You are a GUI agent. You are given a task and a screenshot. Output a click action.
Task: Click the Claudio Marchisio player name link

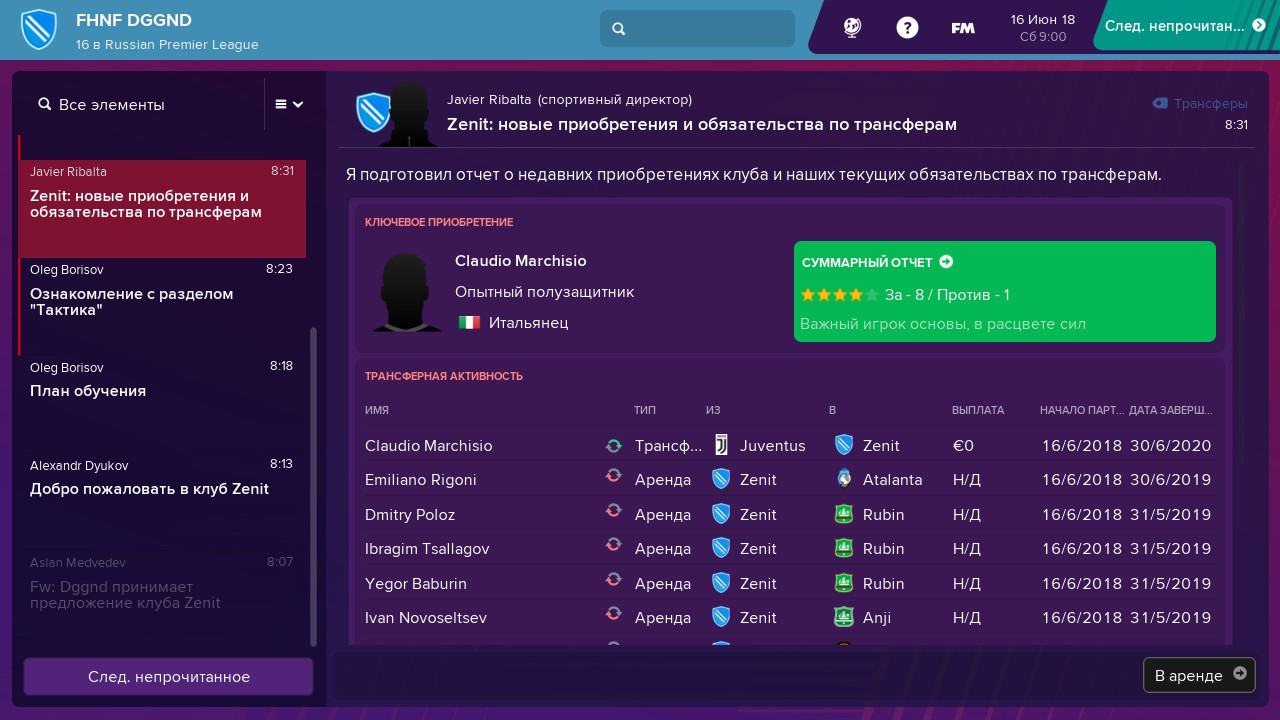[521, 260]
